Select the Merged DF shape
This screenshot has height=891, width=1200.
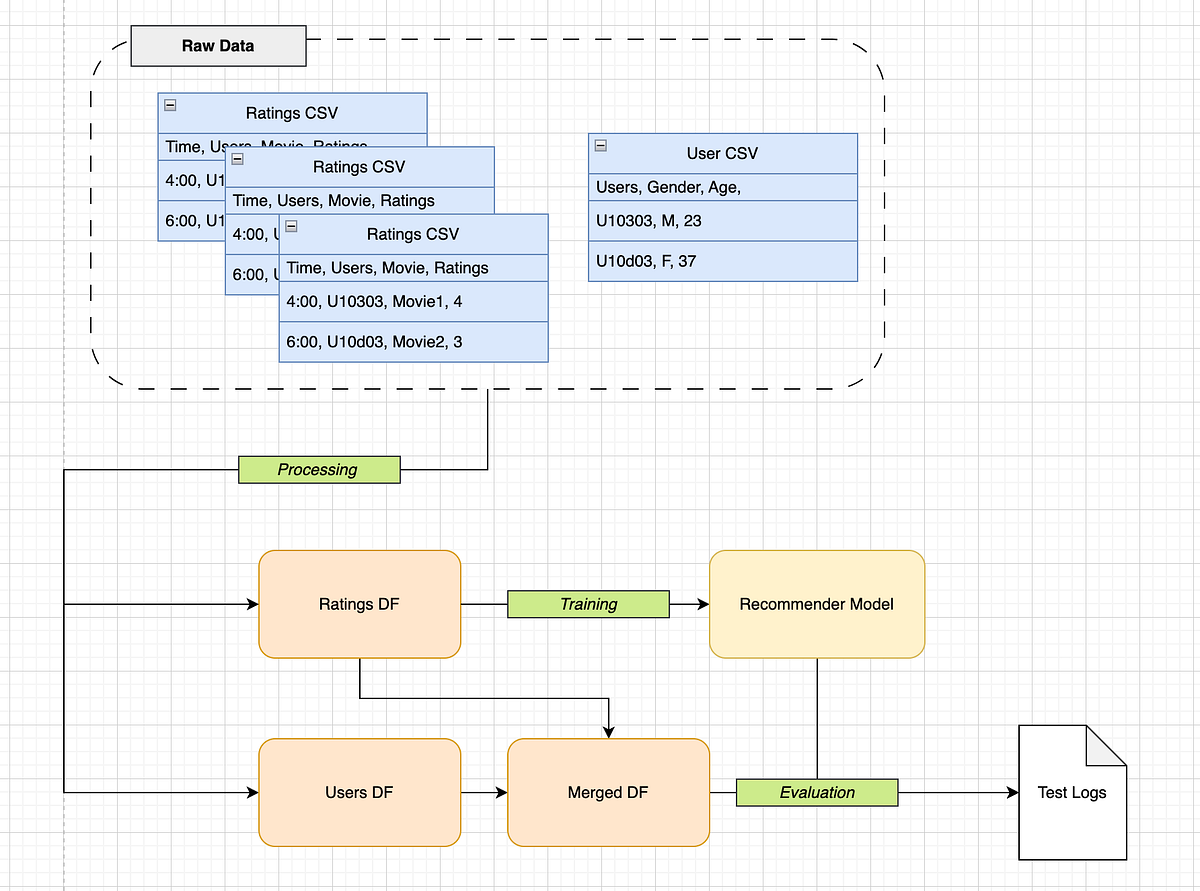coord(608,792)
